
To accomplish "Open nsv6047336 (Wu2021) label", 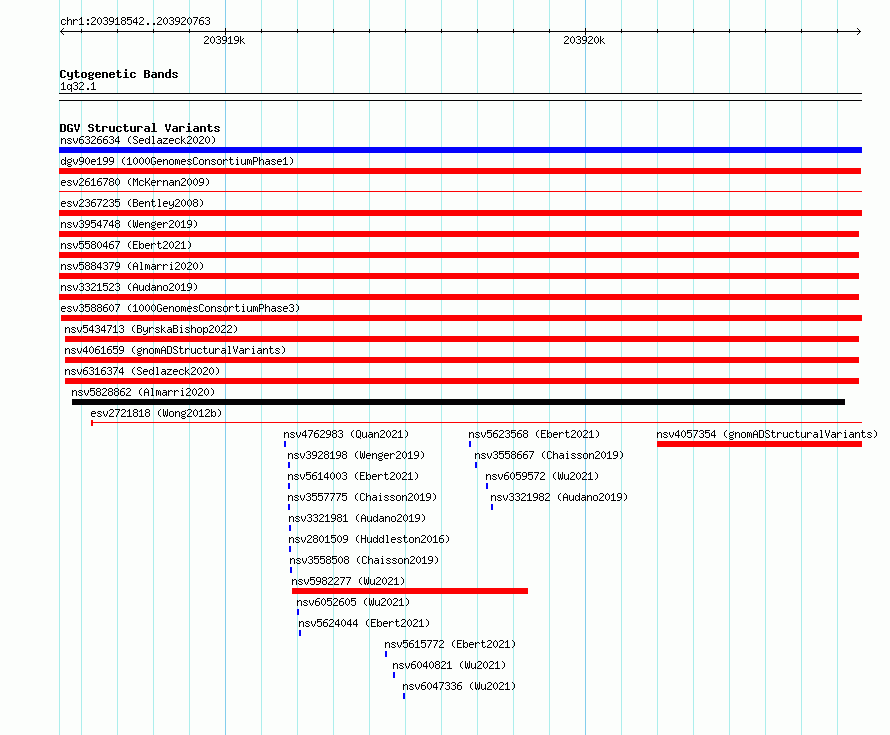I will (x=459, y=686).
